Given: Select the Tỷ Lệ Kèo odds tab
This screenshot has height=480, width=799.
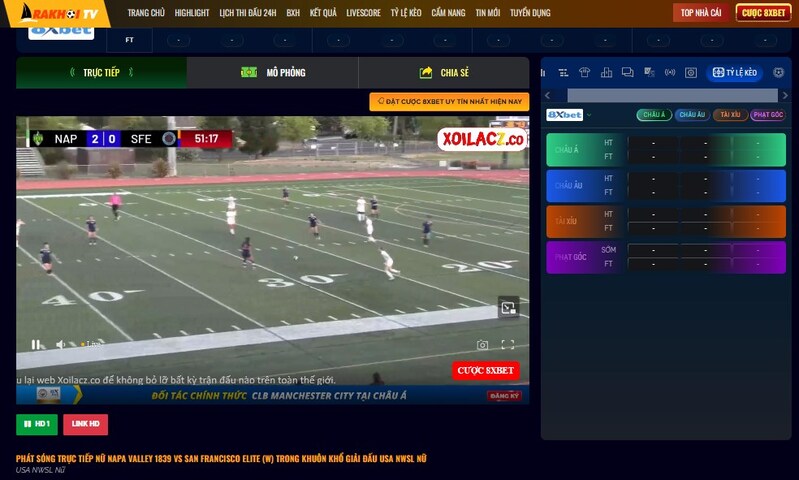Looking at the screenshot, I should tap(734, 72).
